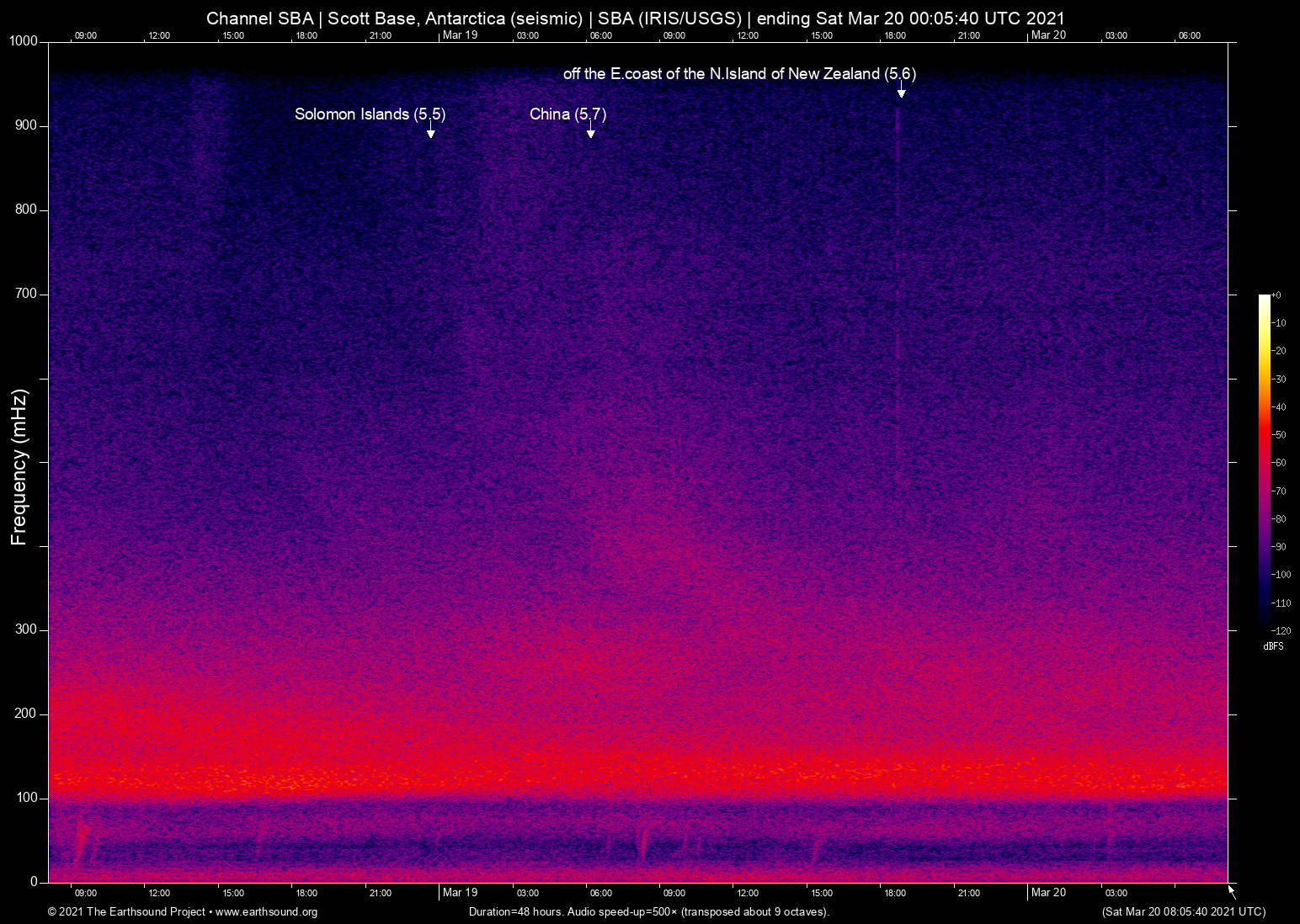Click the dBFS color scale gradient bar
This screenshot has width=1300, height=924.
pyautogui.click(x=1265, y=462)
